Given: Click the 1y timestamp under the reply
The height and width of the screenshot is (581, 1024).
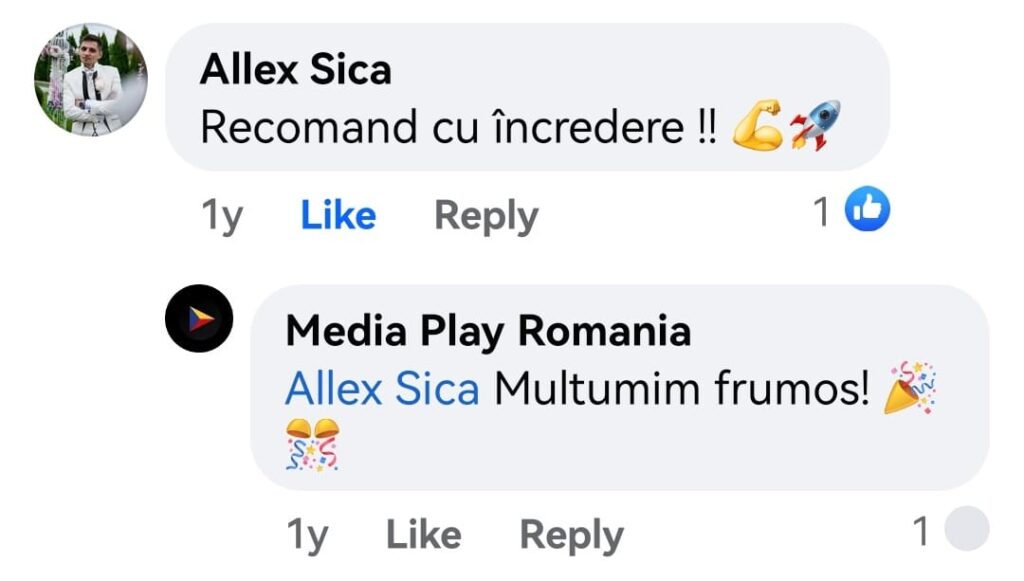Looking at the screenshot, I should pyautogui.click(x=307, y=536).
